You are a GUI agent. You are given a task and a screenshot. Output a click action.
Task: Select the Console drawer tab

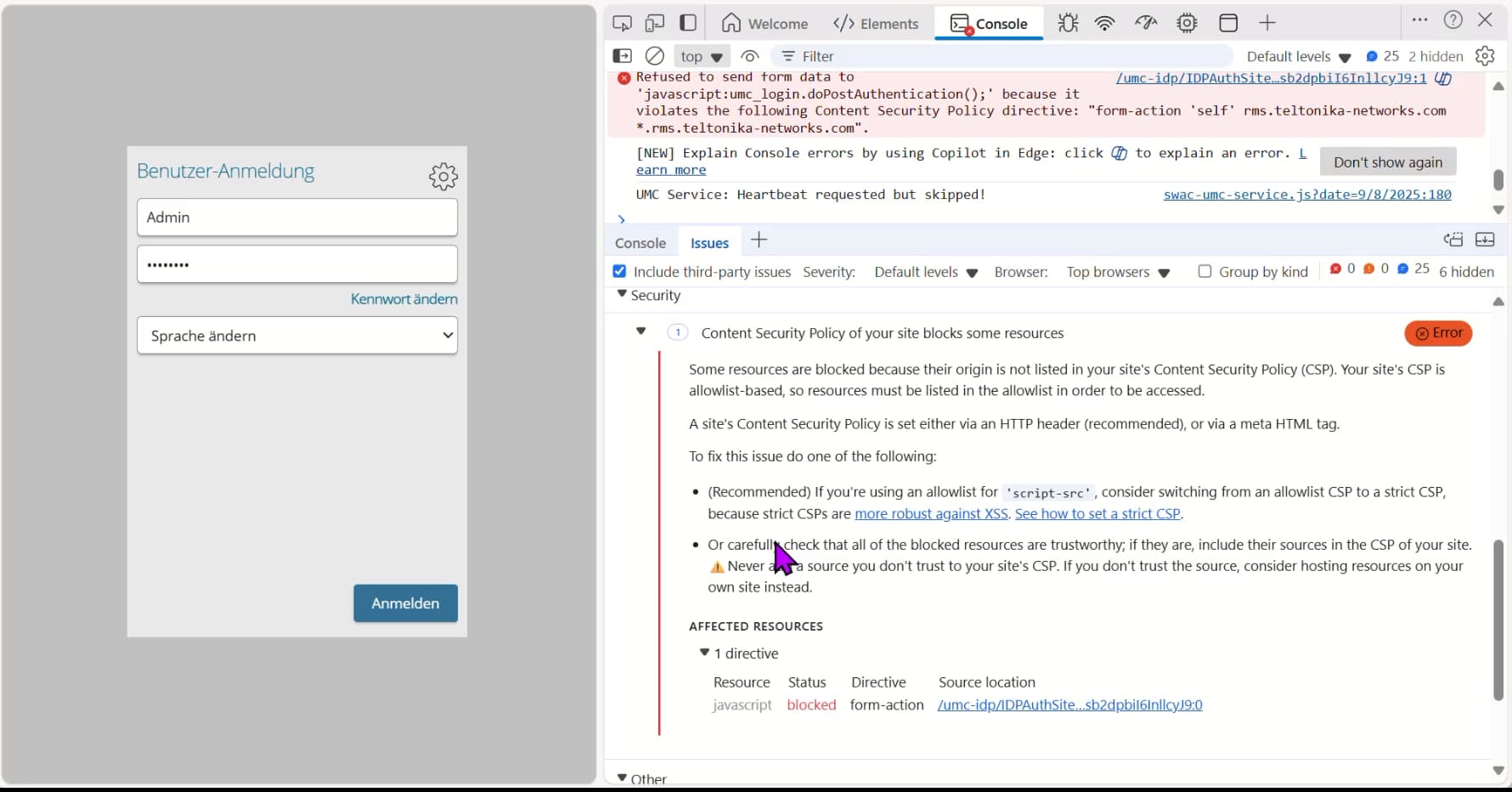click(x=640, y=243)
